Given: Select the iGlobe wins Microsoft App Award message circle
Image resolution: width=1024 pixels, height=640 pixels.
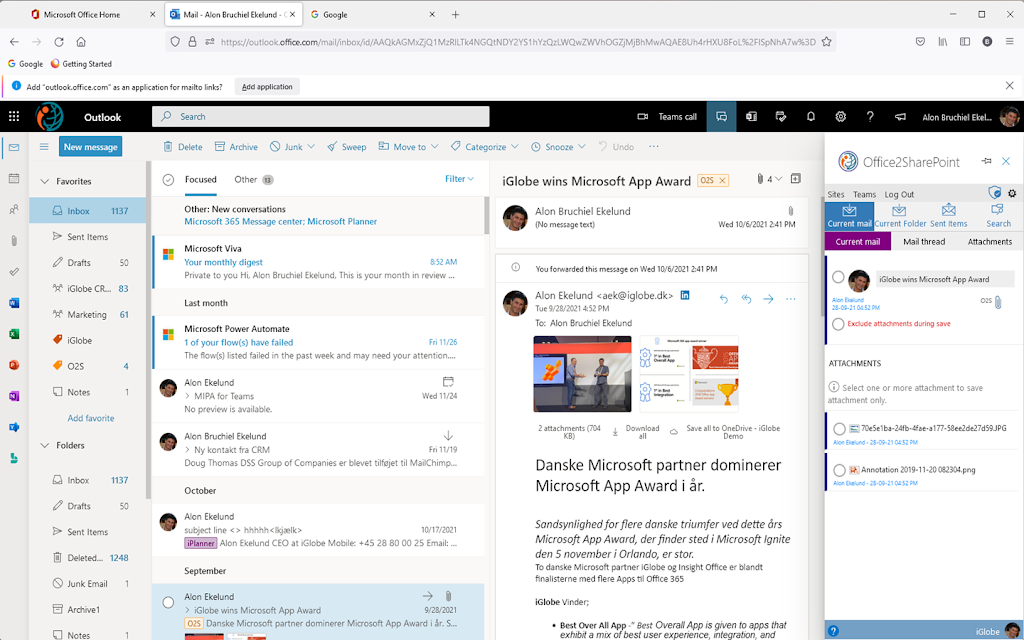Looking at the screenshot, I should [168, 602].
